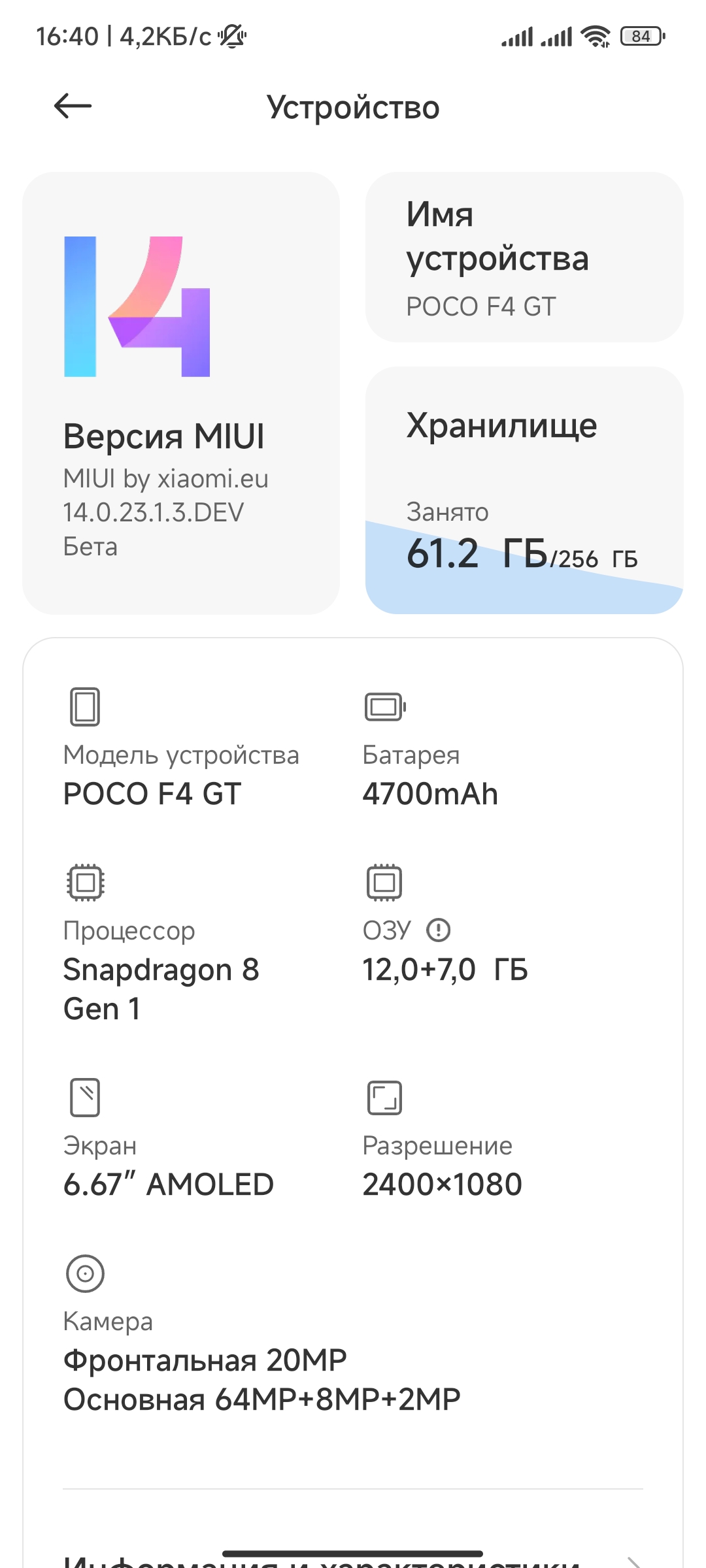The image size is (706, 1568).
Task: Click the battery icon above Батарея
Action: coord(385,706)
